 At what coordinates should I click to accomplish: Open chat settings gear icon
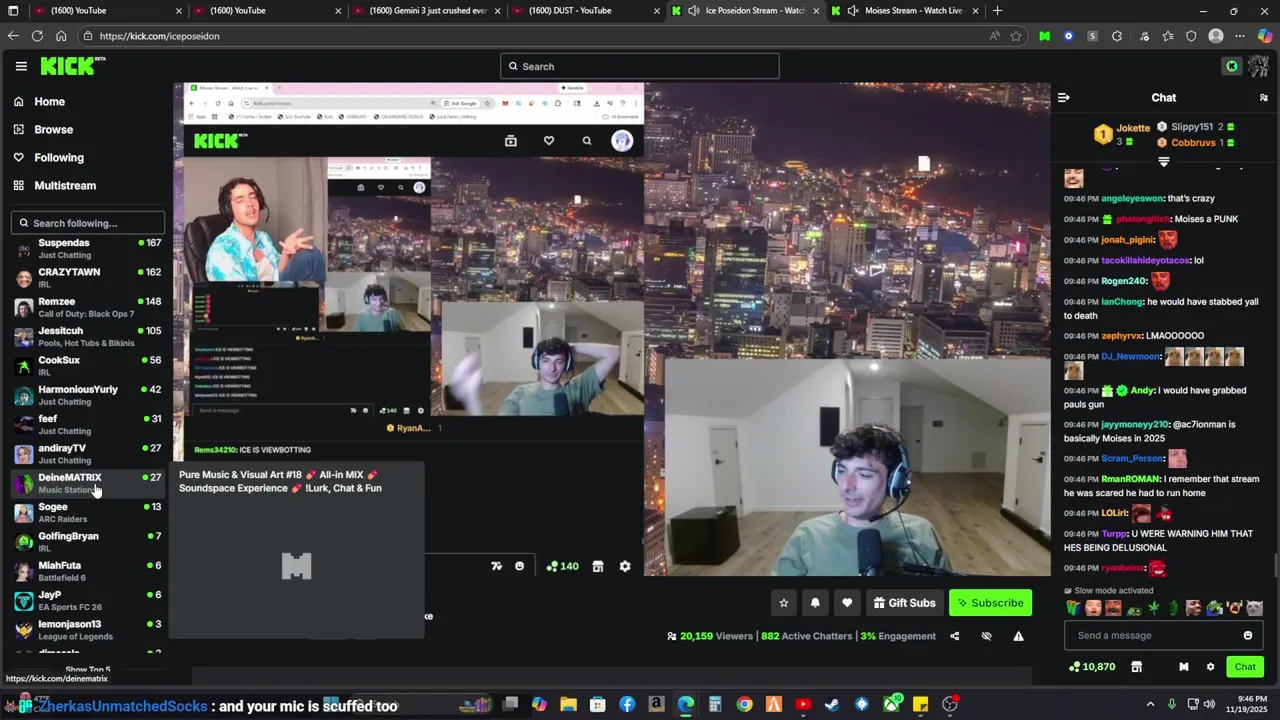pos(1210,667)
